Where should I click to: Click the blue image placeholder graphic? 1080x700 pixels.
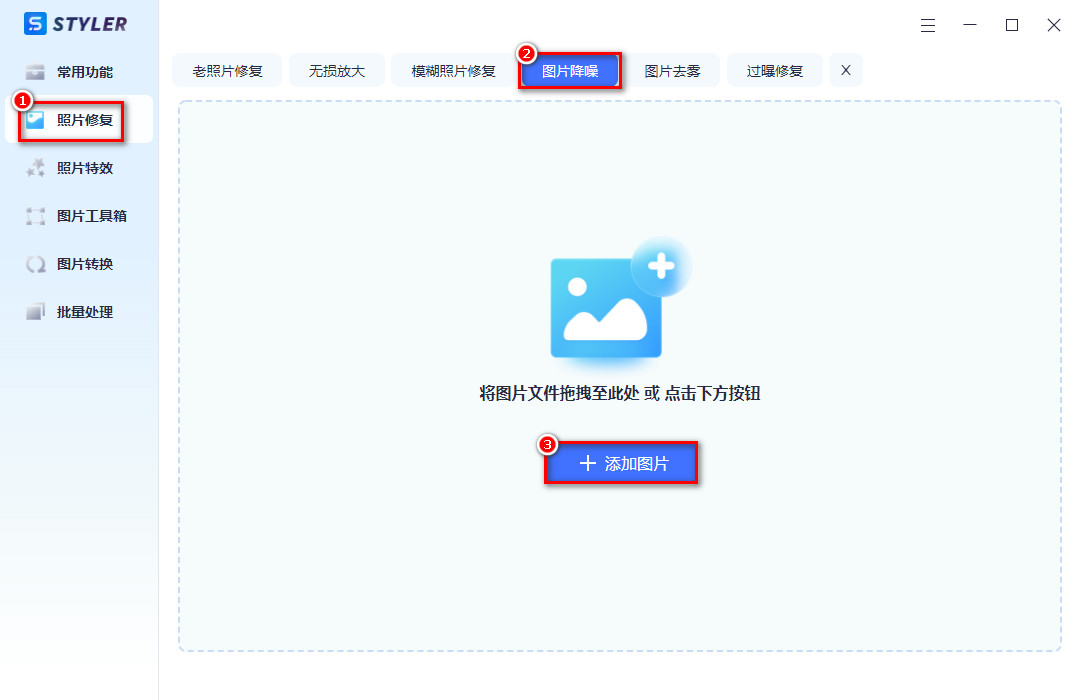click(x=605, y=305)
